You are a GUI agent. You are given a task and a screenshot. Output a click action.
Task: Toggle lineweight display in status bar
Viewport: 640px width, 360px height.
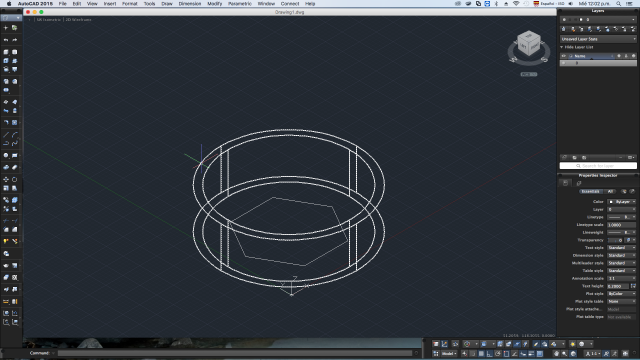coord(531,353)
